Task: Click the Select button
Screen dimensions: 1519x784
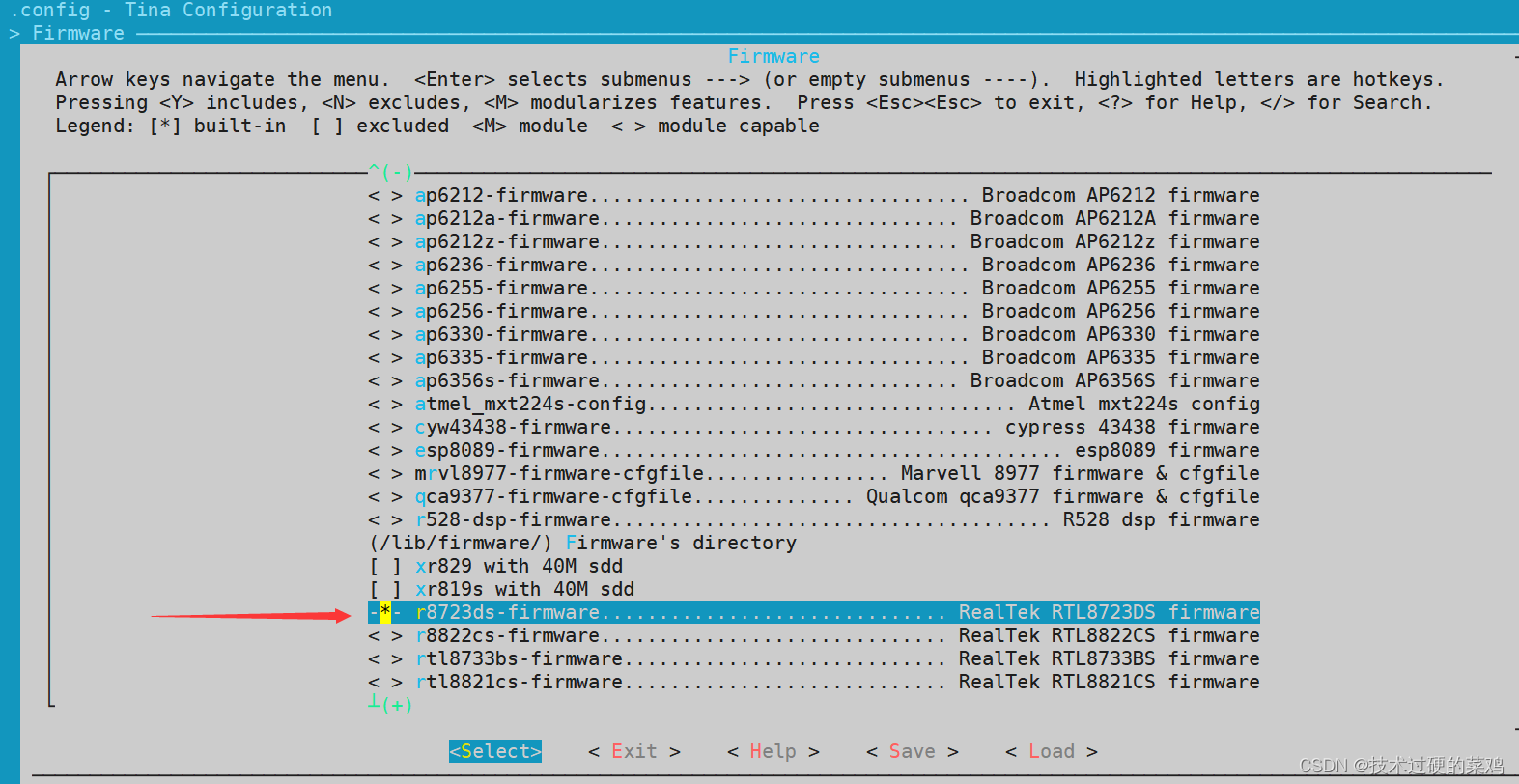Action: coord(495,751)
